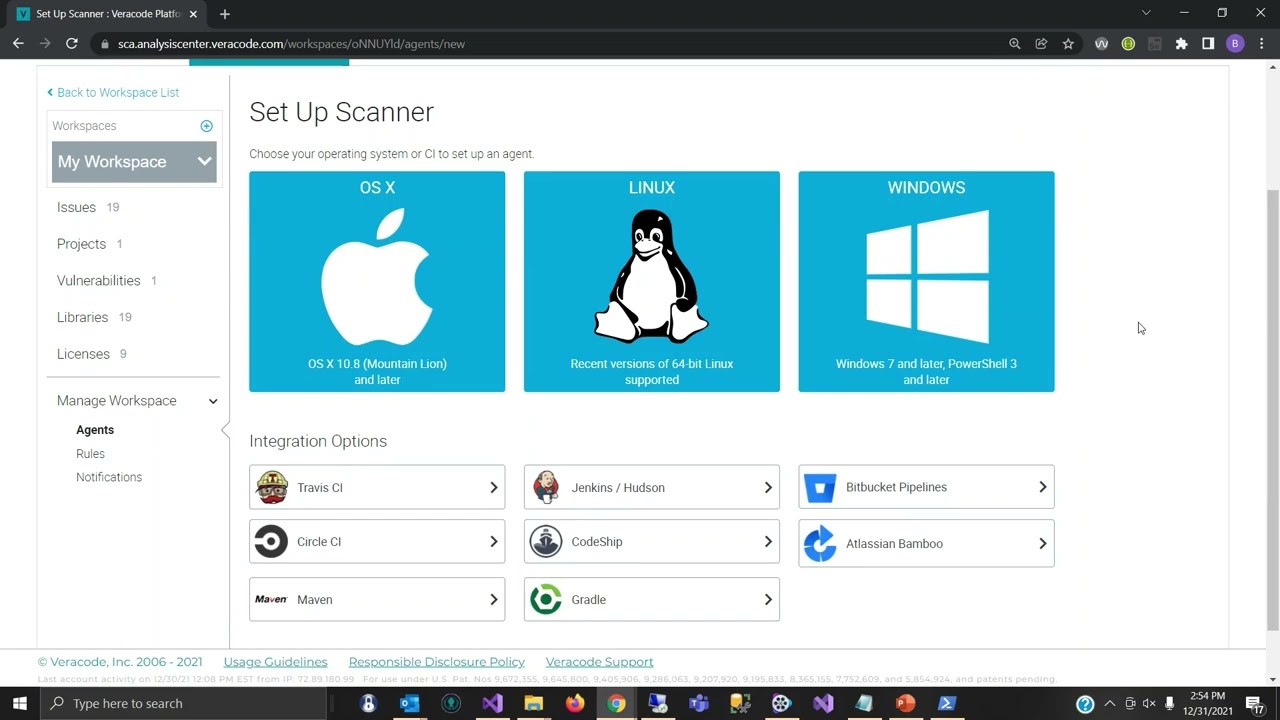Open the My Workspace dropdown

[133, 162]
